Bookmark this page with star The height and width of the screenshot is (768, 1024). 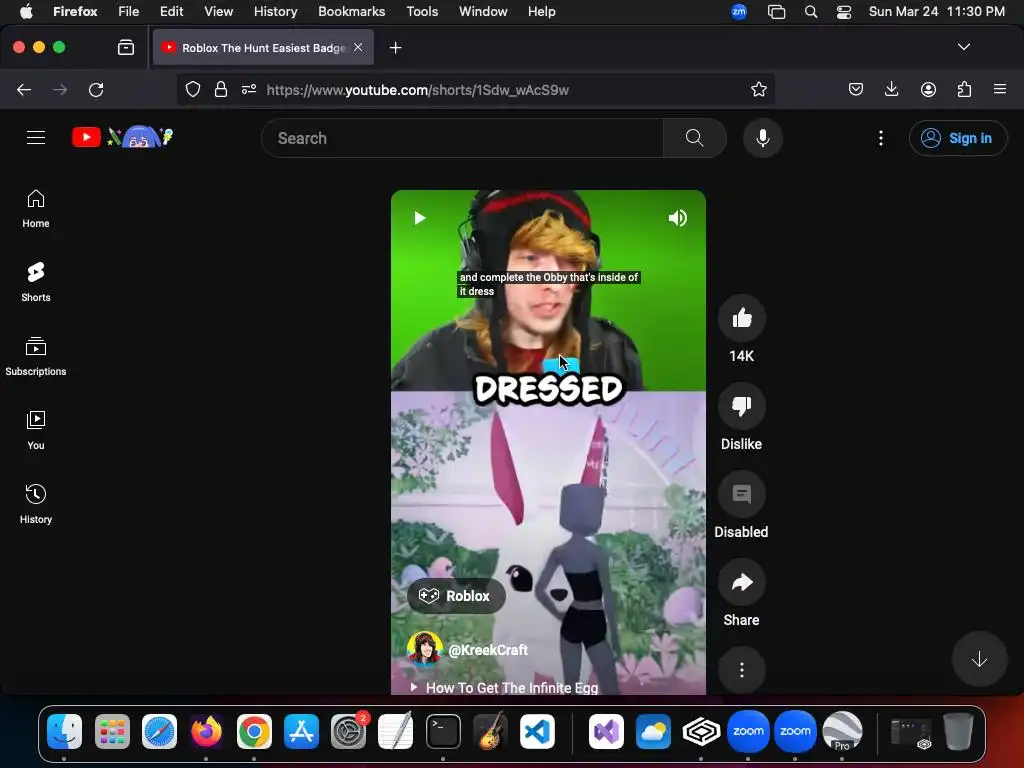[758, 89]
